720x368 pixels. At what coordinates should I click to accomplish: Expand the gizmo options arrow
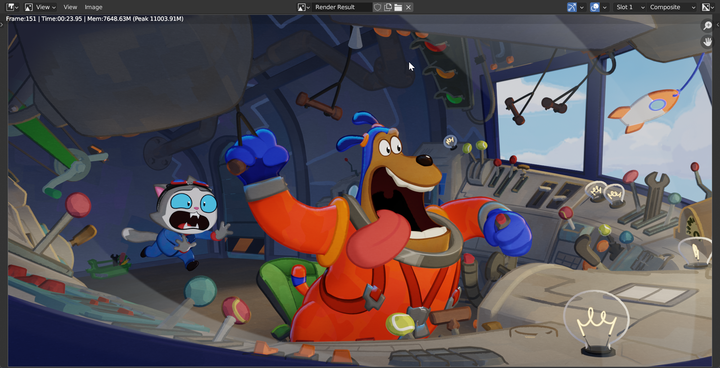point(582,7)
